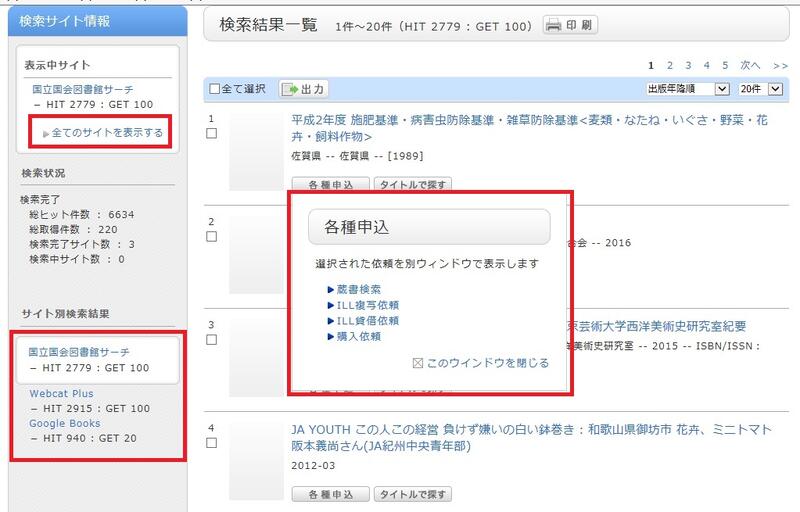The image size is (800, 512).
Task: Tick the checkbox for result 4
Action: click(x=211, y=442)
